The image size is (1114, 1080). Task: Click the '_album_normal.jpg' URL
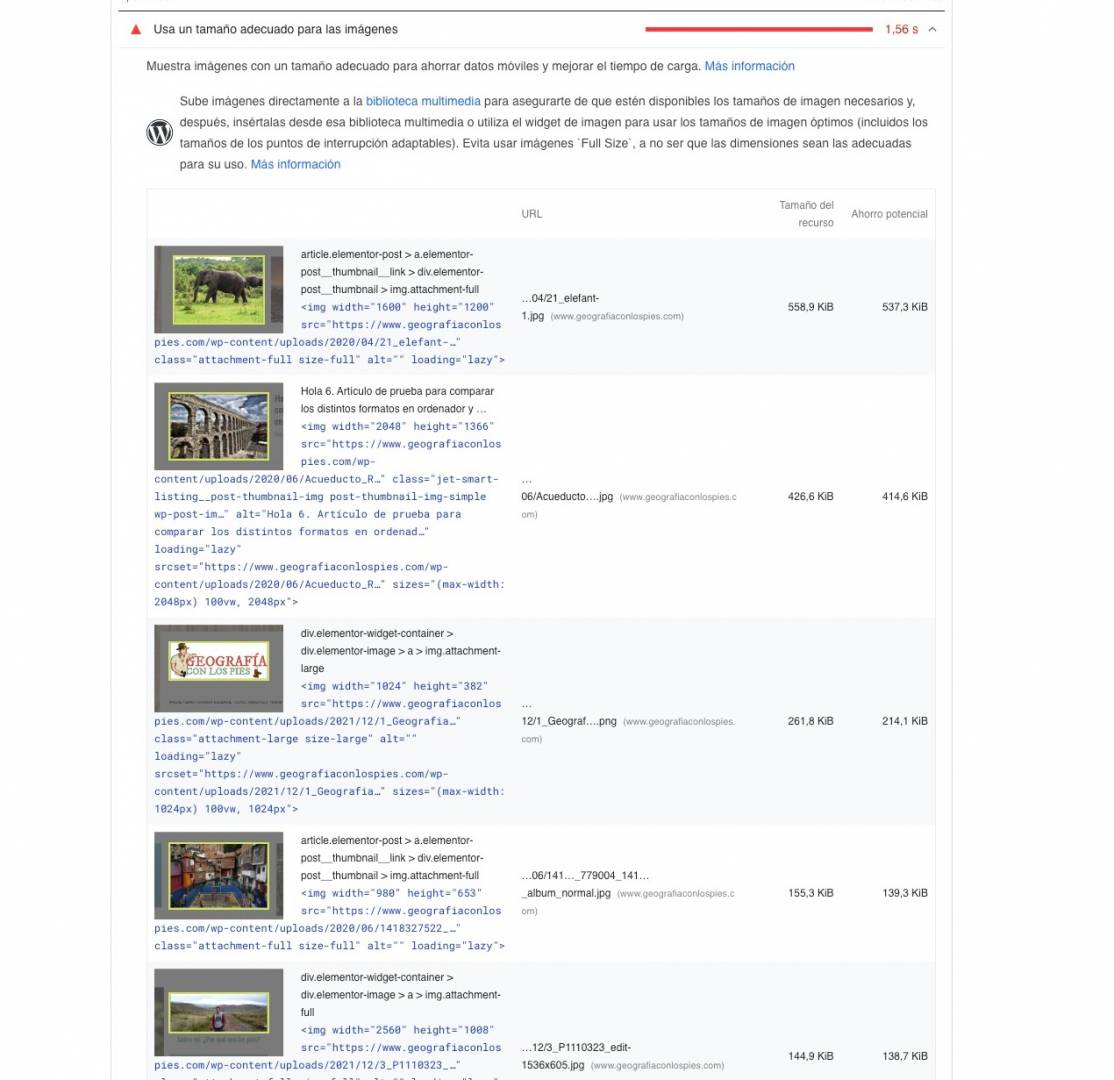point(566,893)
